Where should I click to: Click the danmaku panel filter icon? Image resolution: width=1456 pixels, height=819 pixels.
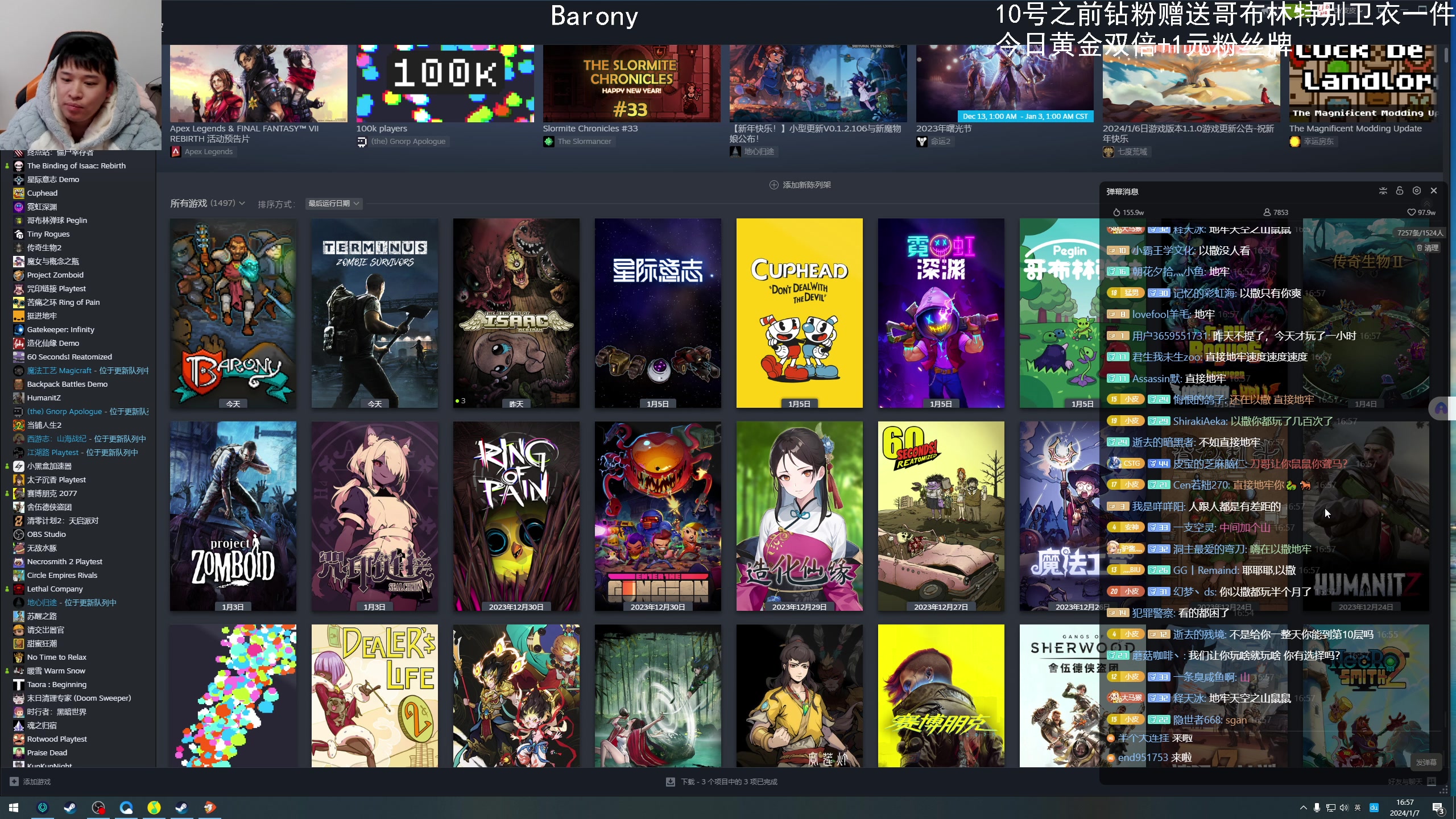pyautogui.click(x=1383, y=191)
